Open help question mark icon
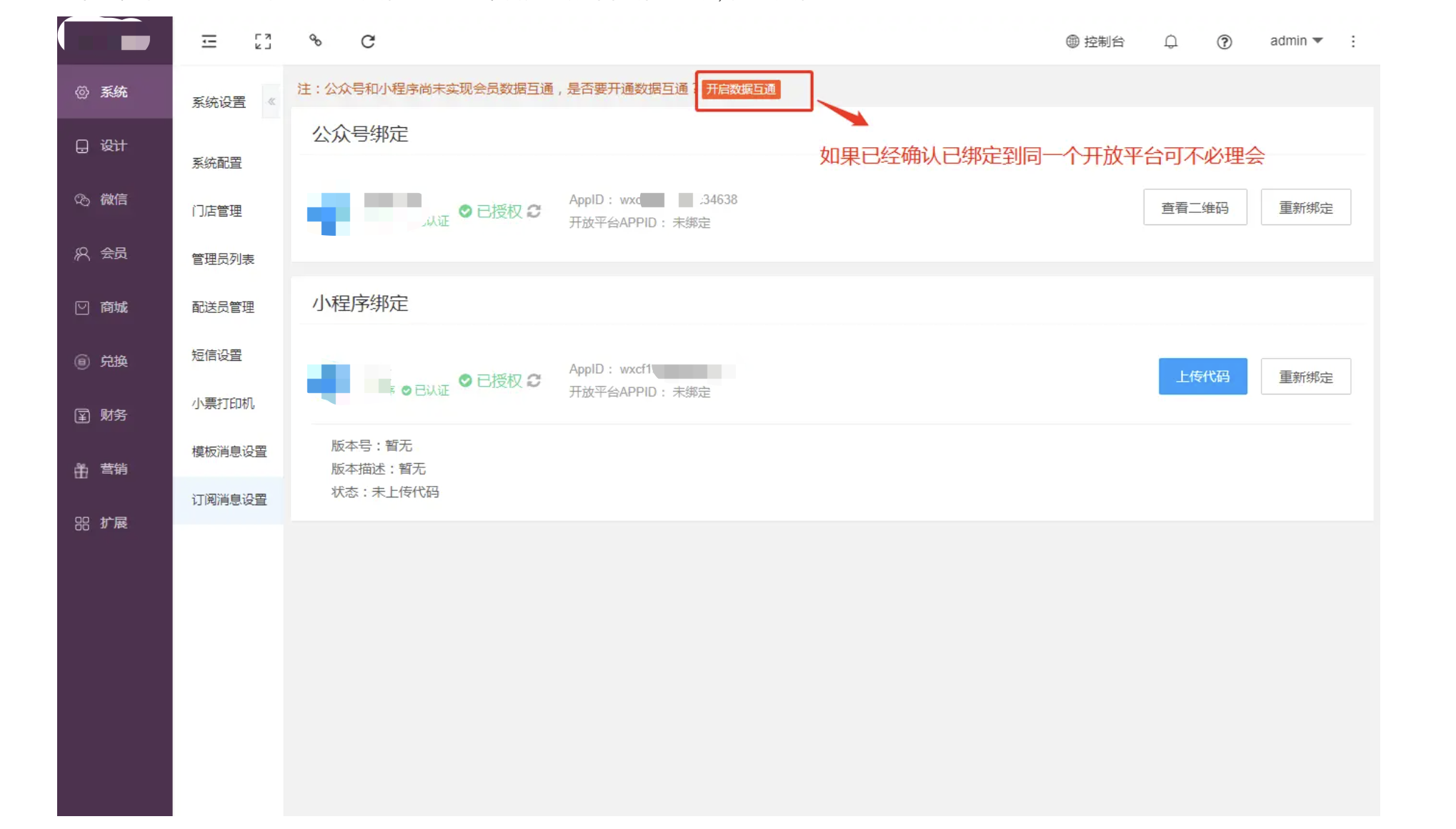Image resolution: width=1456 pixels, height=829 pixels. [1225, 41]
